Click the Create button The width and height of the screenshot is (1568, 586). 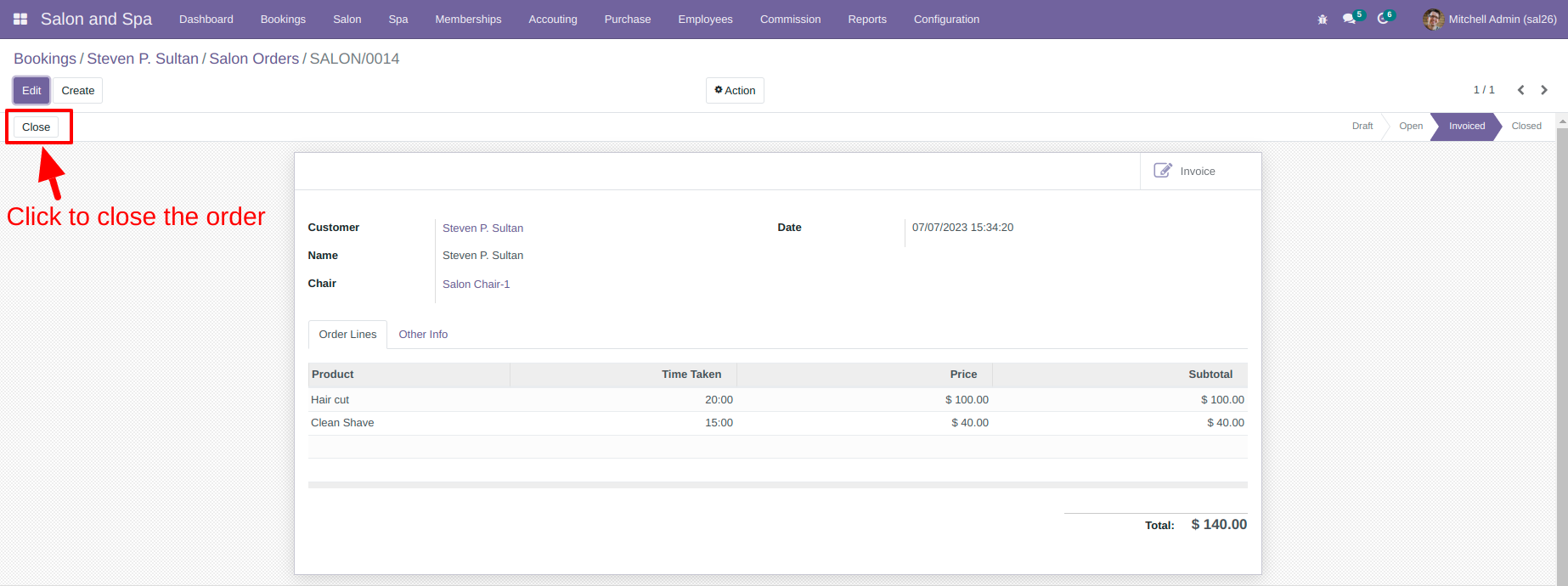pos(78,90)
